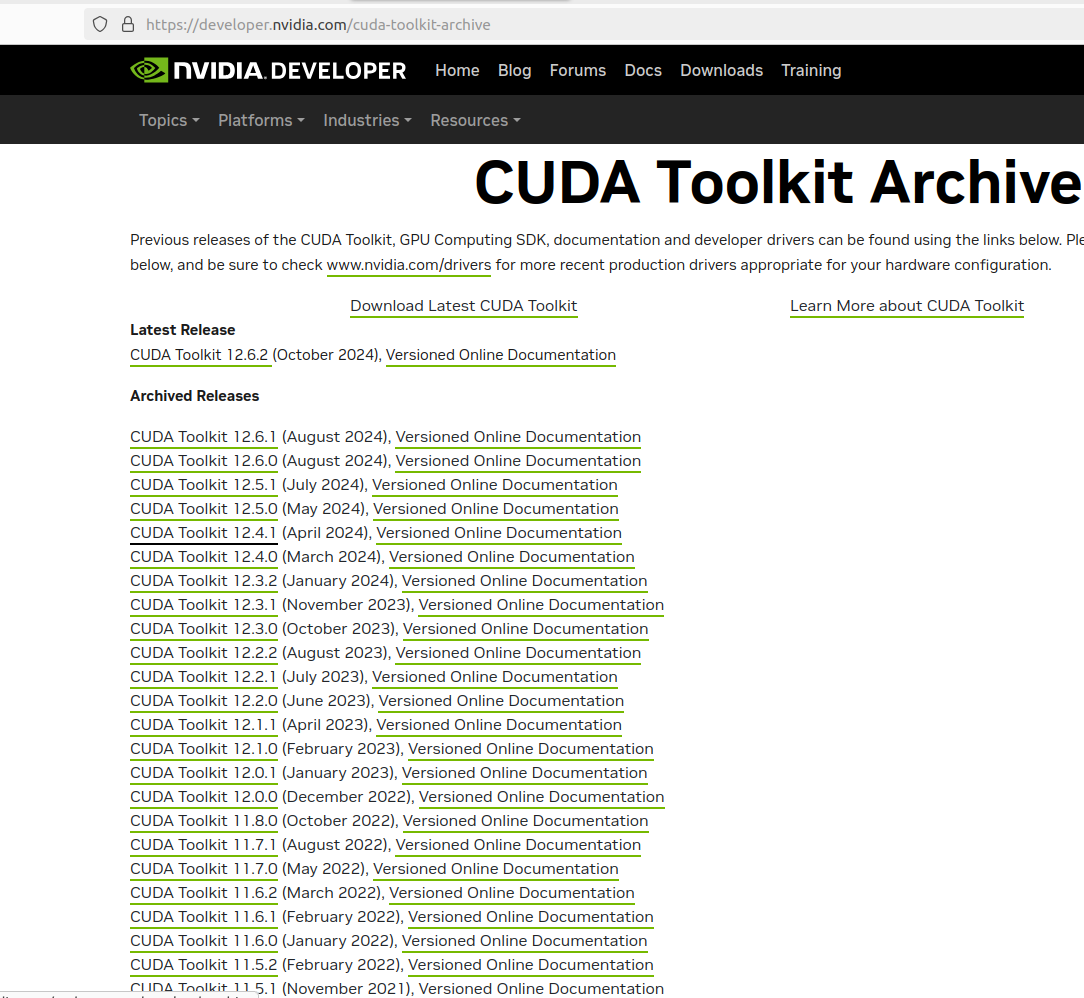
Task: Open CUDA Toolkit 11.7.1 link
Action: coord(203,845)
